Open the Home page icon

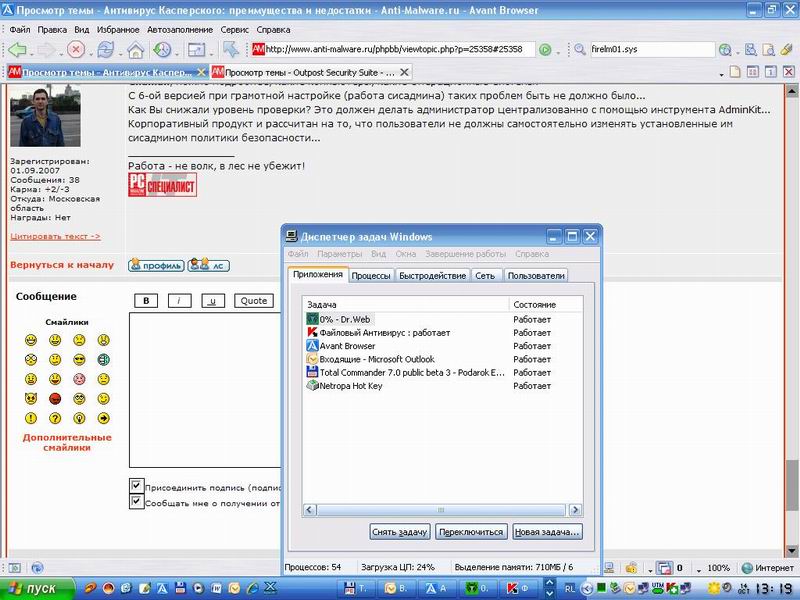pyautogui.click(x=135, y=49)
